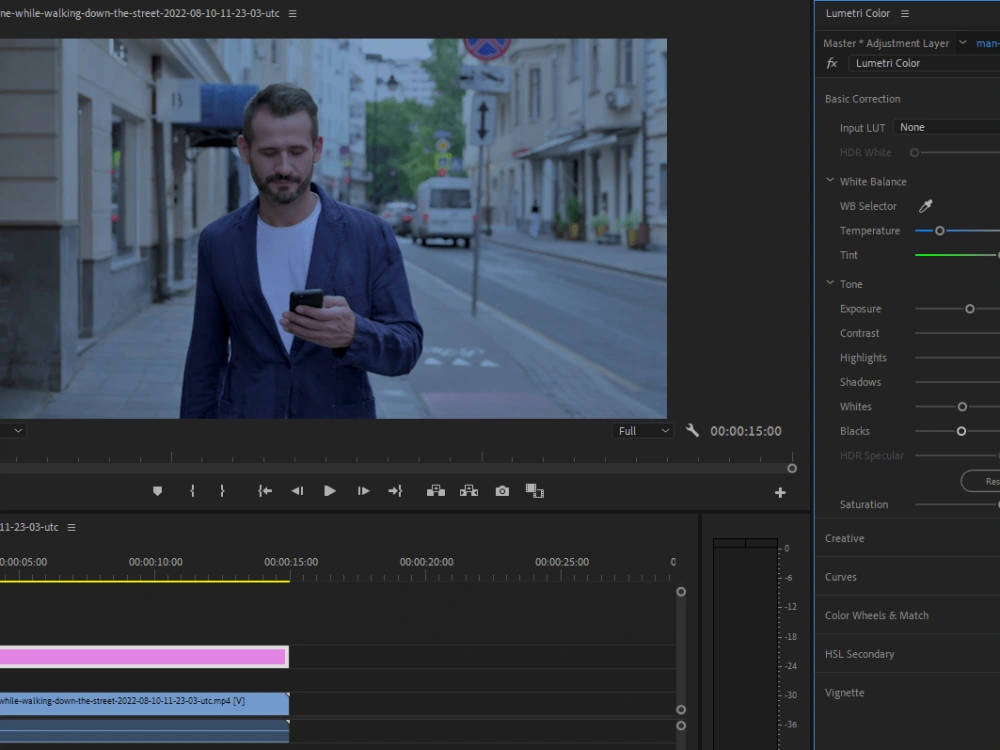Viewport: 1000px width, 750px height.
Task: Expand the Creative section
Action: tap(844, 538)
